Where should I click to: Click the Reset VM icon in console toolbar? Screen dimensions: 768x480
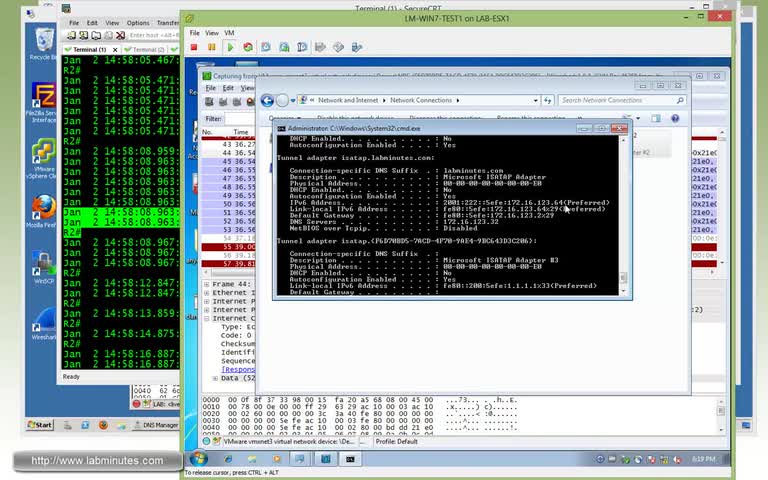tap(248, 48)
